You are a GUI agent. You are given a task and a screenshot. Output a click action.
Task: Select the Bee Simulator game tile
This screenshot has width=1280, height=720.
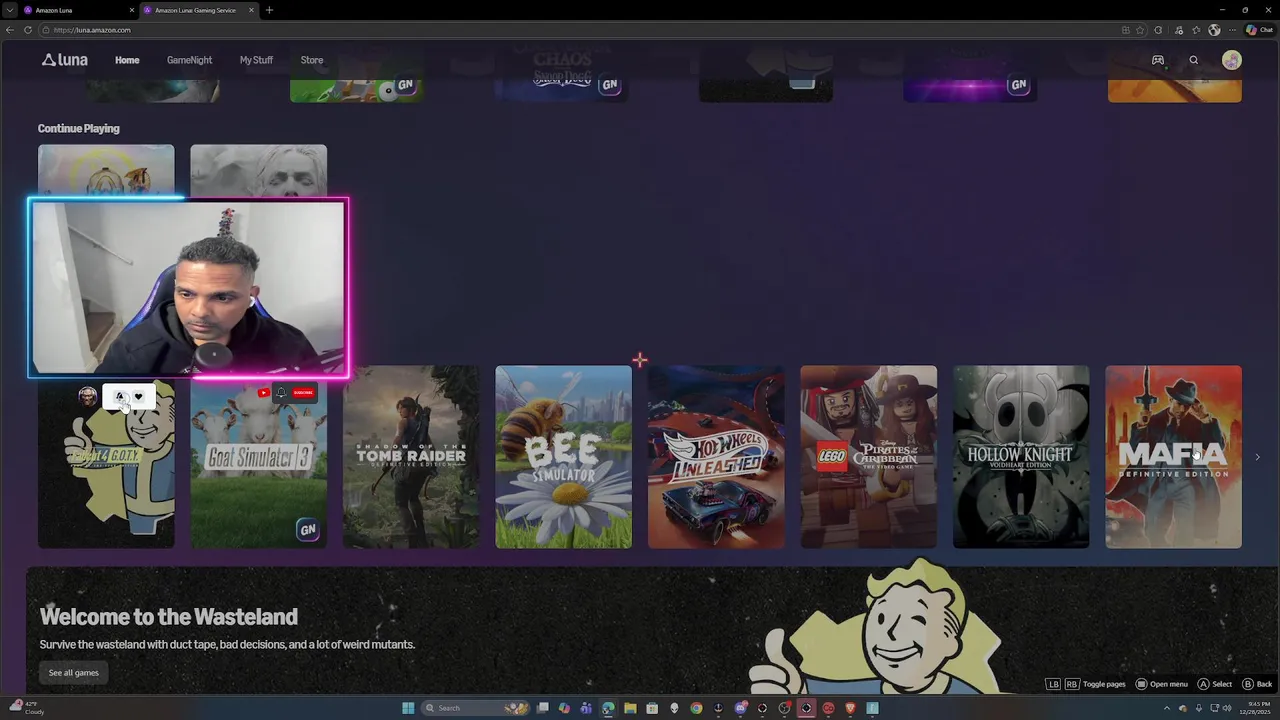(x=563, y=457)
